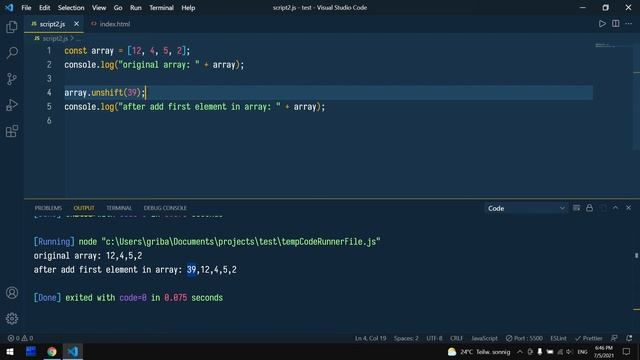Screen dimensions: 640x360
Task: Click Prettier status bar item
Action: (x=588, y=338)
